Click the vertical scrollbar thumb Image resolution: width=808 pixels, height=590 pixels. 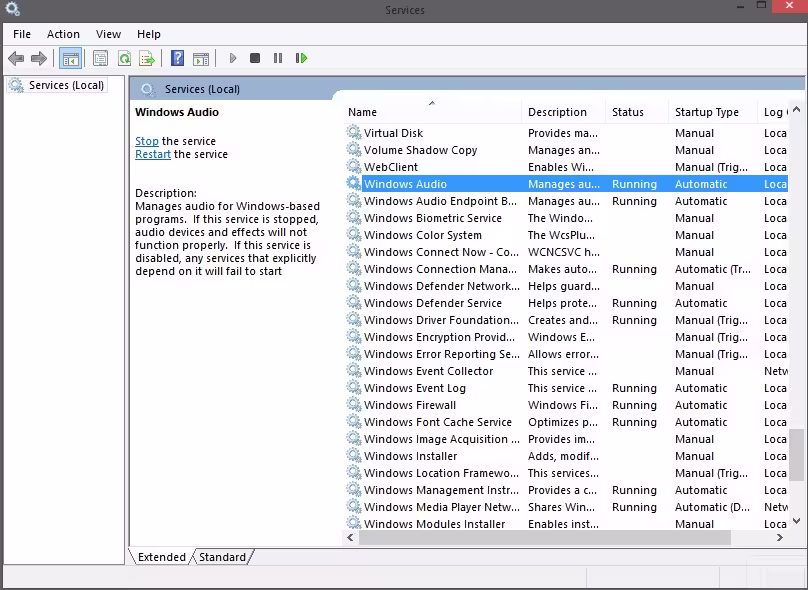pyautogui.click(x=796, y=455)
